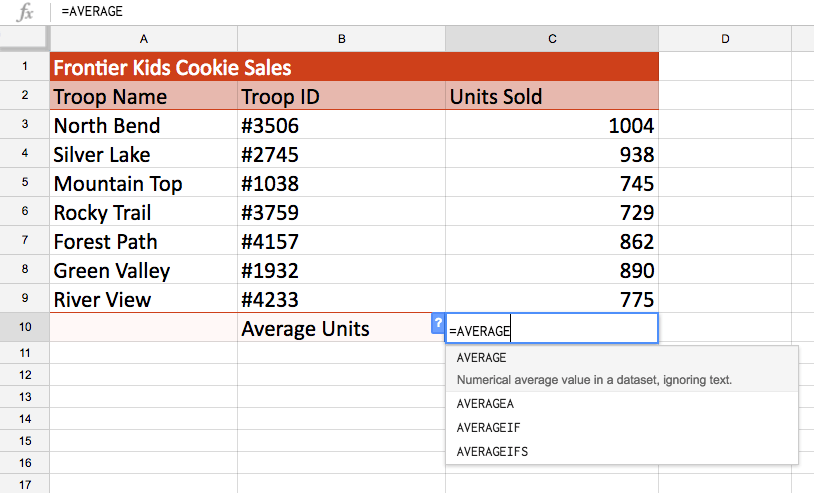Select AVERAGE from the autocomplete list
This screenshot has height=493, width=814.
[481, 358]
